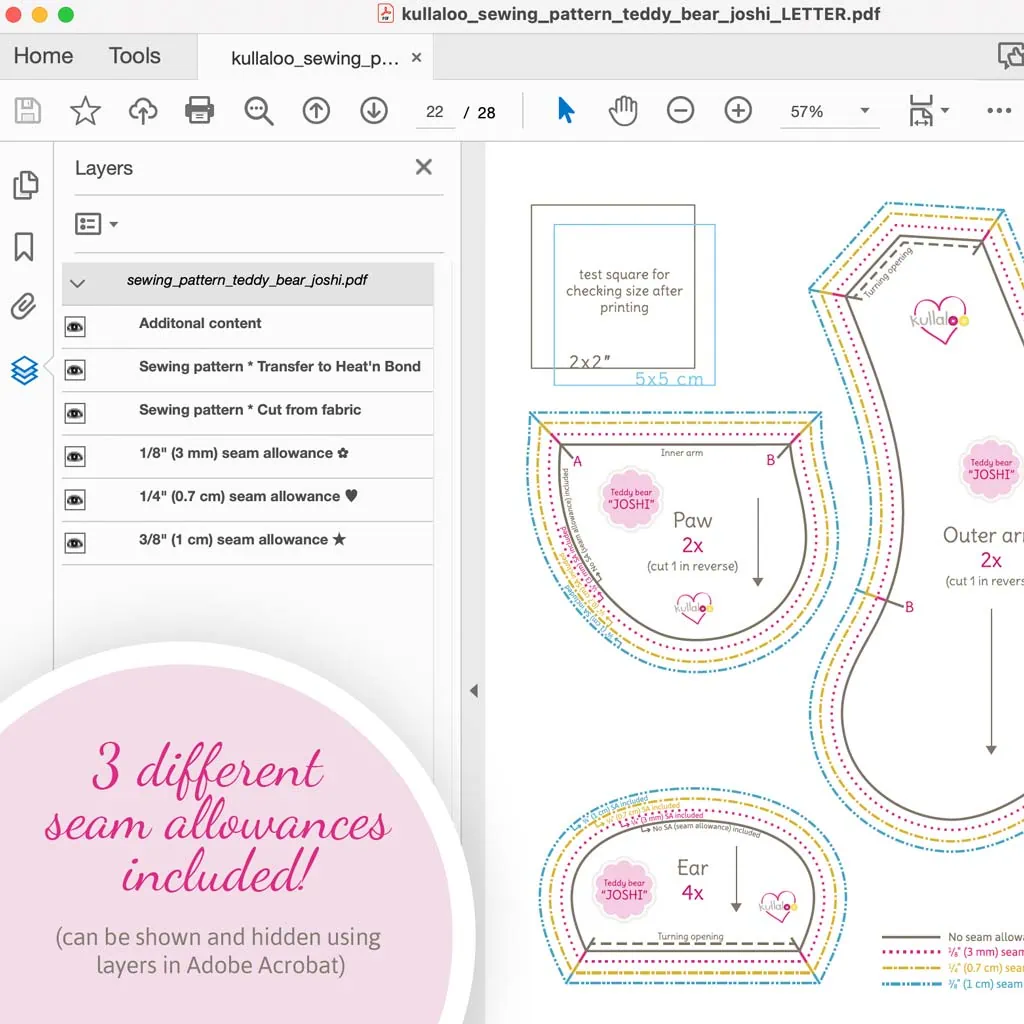This screenshot has height=1024, width=1024.
Task: Open the Find text magnifier tool
Action: pos(259,111)
